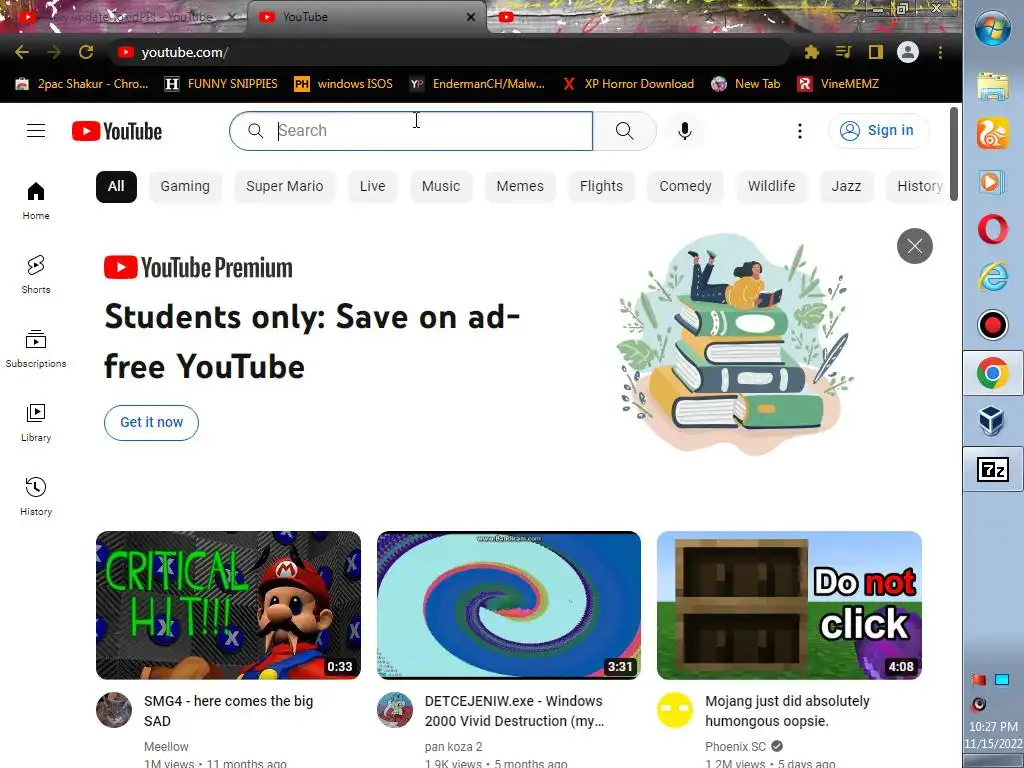Open Mojang oopsie video thumbnail
Viewport: 1024px width, 768px height.
790,605
